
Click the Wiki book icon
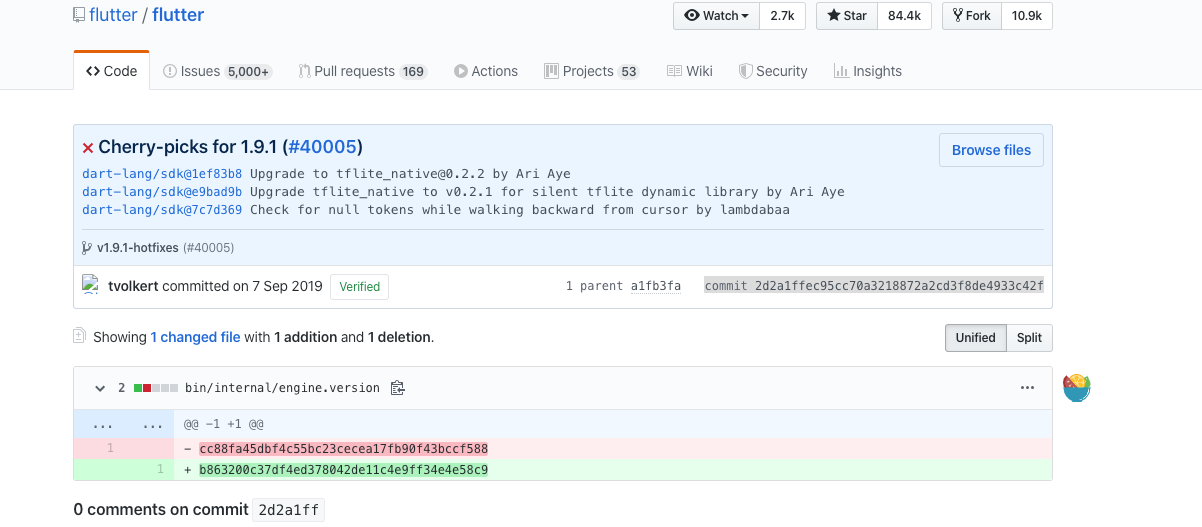(674, 71)
